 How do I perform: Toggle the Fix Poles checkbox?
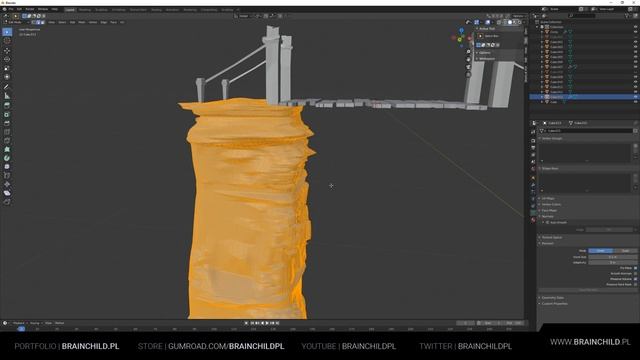(x=635, y=268)
